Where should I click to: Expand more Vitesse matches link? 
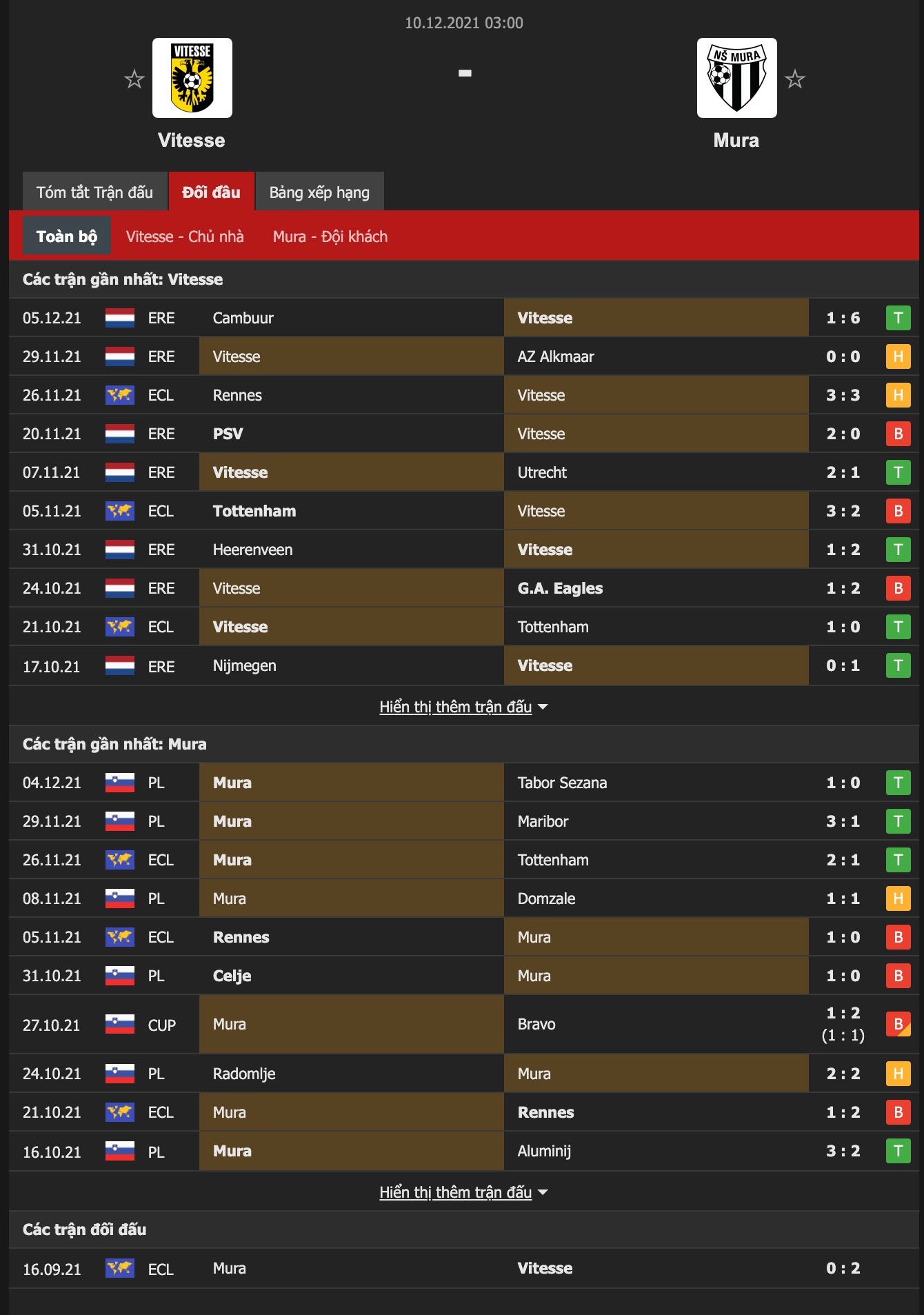[x=463, y=707]
